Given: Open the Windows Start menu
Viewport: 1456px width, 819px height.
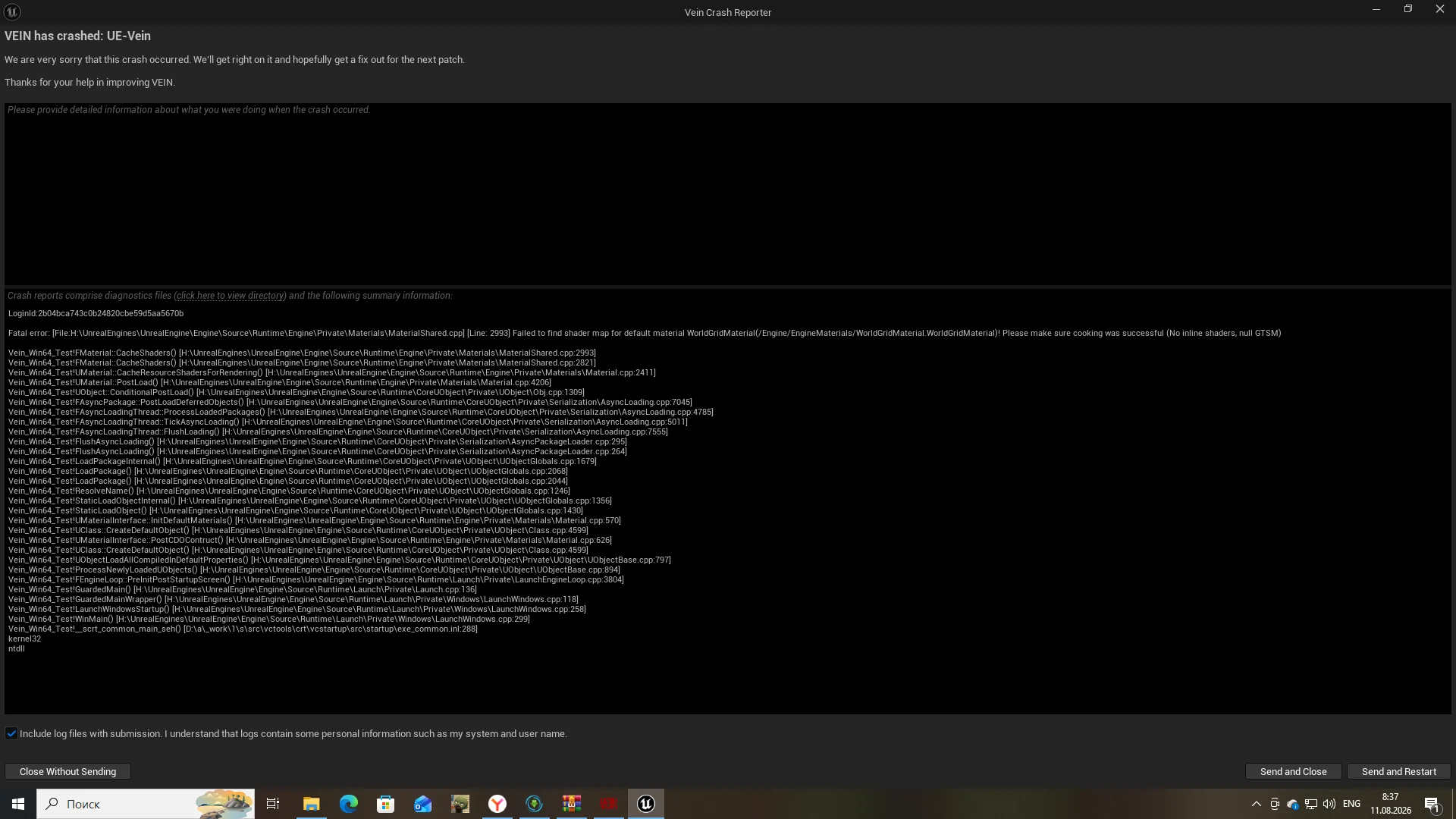Looking at the screenshot, I should coord(18,804).
